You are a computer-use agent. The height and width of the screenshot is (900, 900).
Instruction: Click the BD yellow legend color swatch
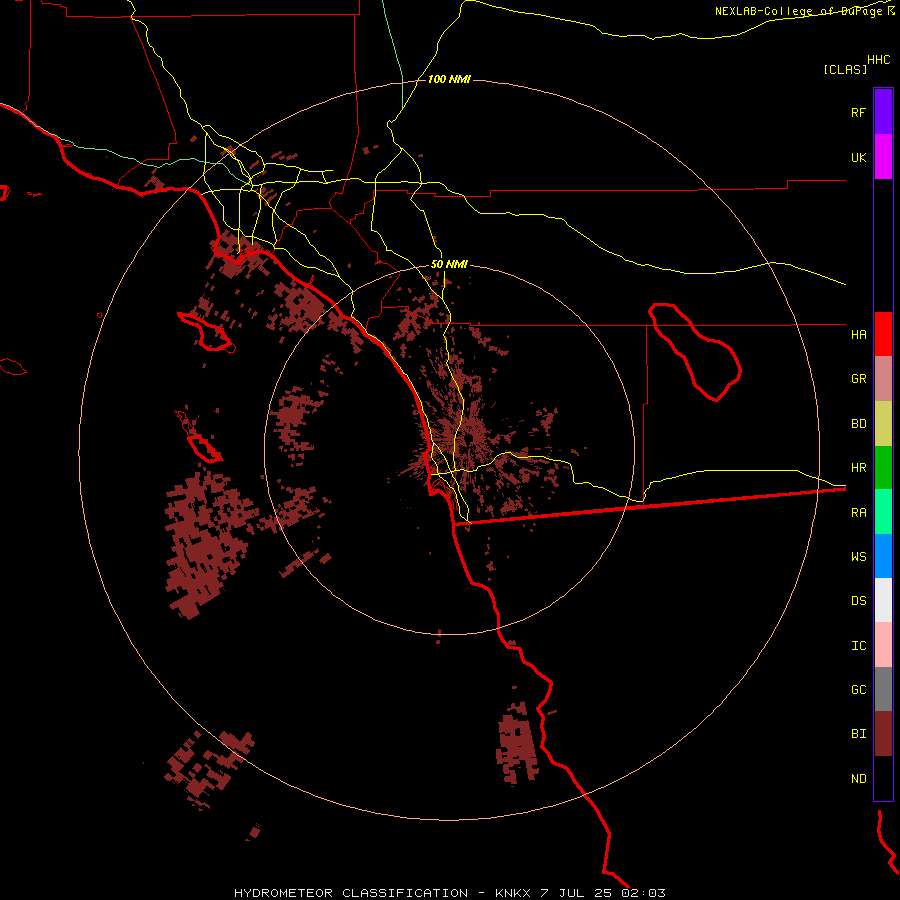pyautogui.click(x=883, y=423)
